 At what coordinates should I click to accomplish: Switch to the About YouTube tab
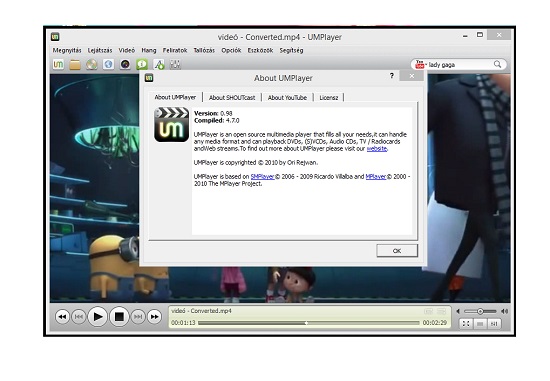tap(287, 98)
